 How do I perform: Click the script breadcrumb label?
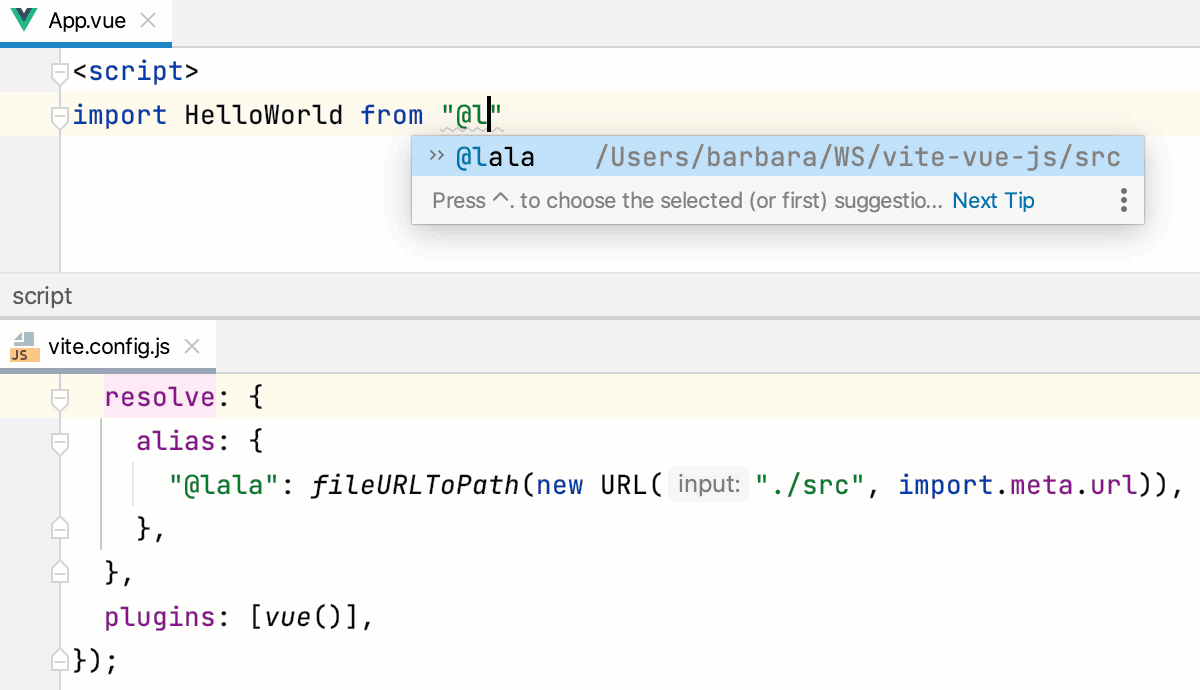(x=42, y=295)
